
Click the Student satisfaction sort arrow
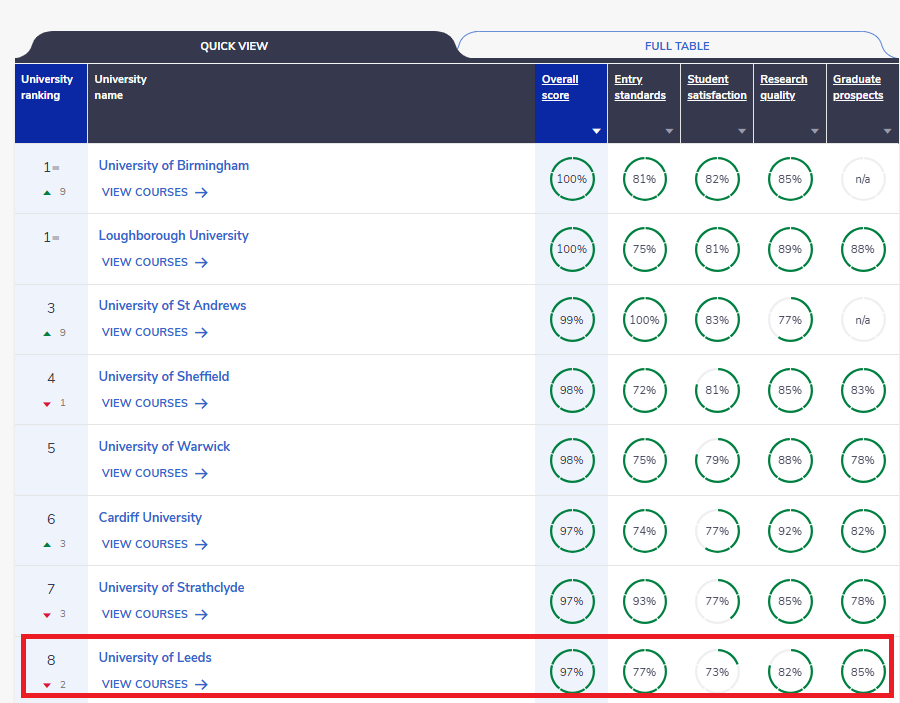coord(742,131)
